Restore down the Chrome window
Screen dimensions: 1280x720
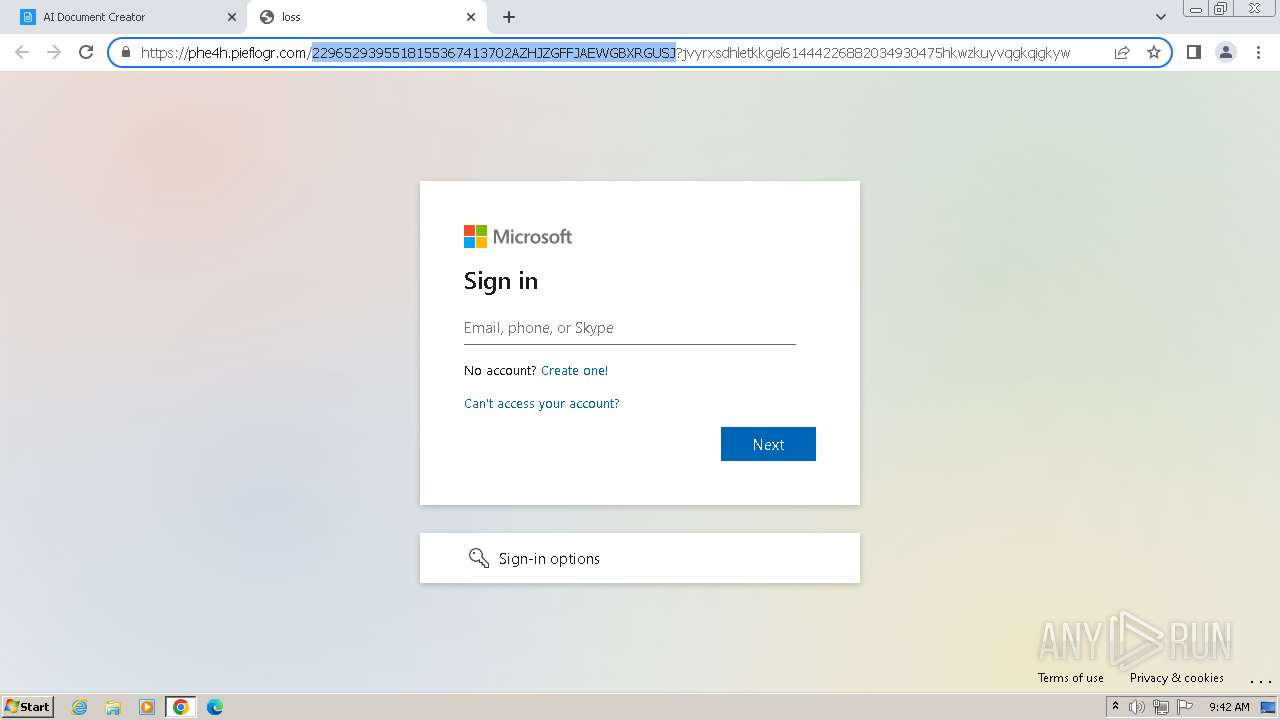(1221, 9)
